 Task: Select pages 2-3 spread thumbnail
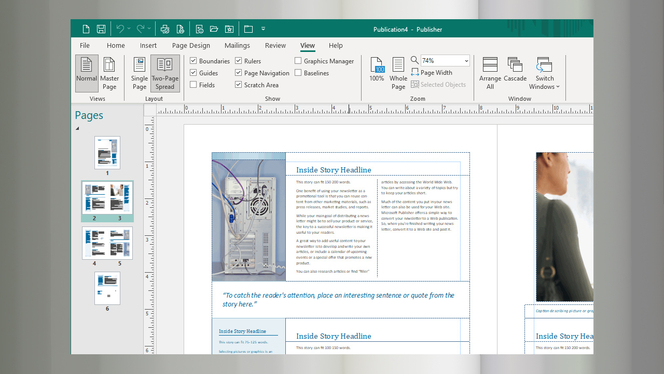click(107, 198)
